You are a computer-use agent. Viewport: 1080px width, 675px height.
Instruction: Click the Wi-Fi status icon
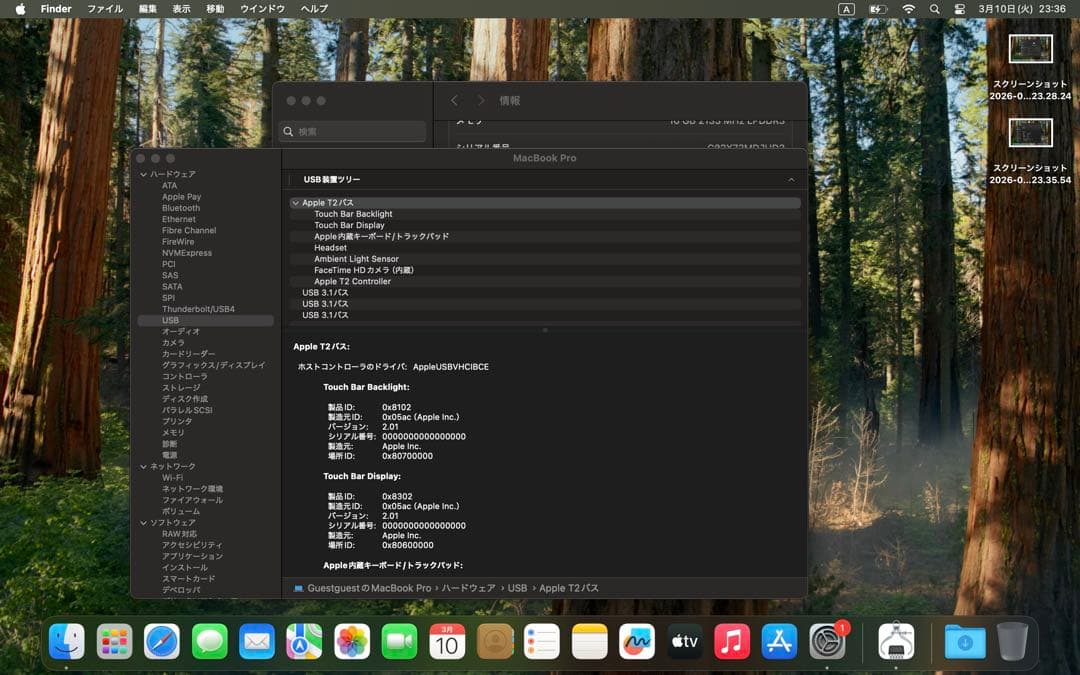[x=908, y=9]
